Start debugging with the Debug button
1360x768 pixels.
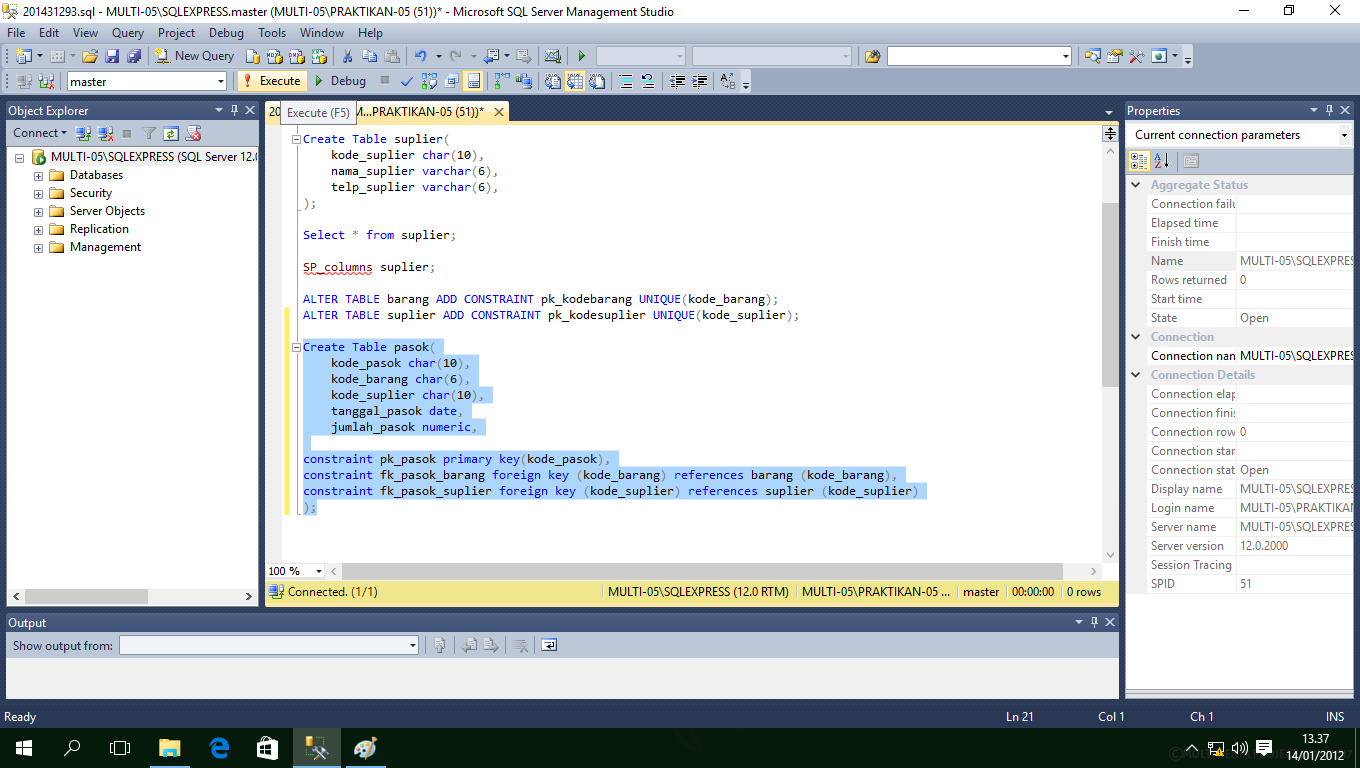(341, 81)
